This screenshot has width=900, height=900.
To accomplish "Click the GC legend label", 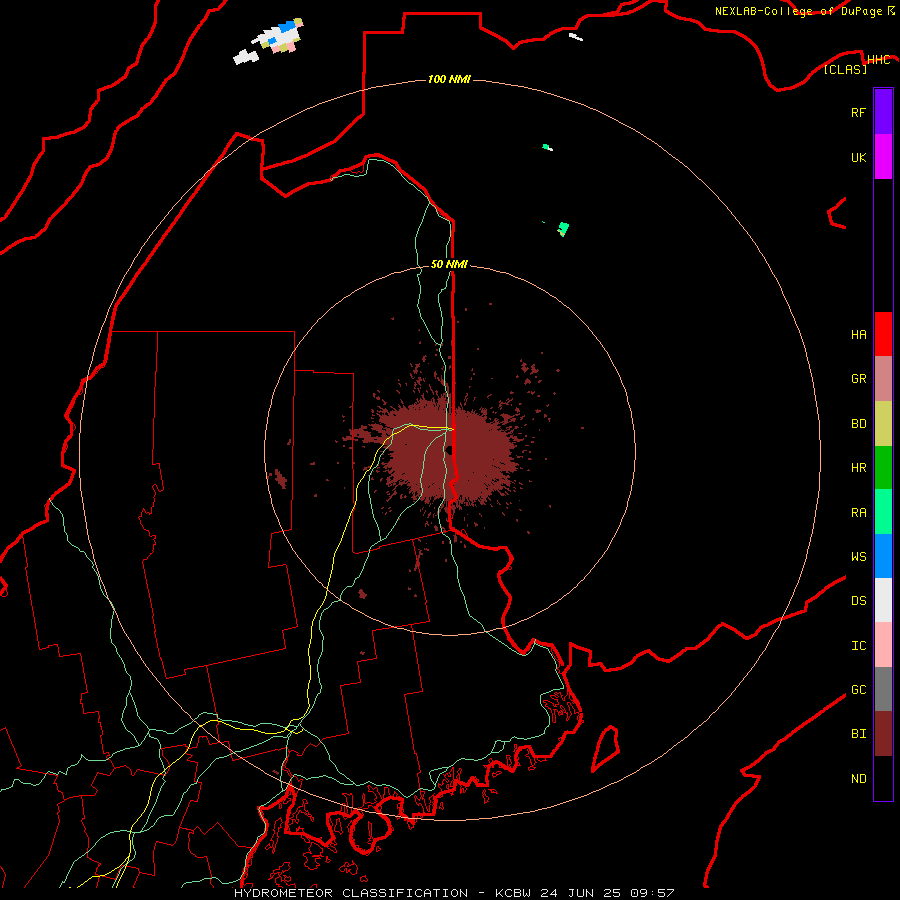I will pos(858,689).
